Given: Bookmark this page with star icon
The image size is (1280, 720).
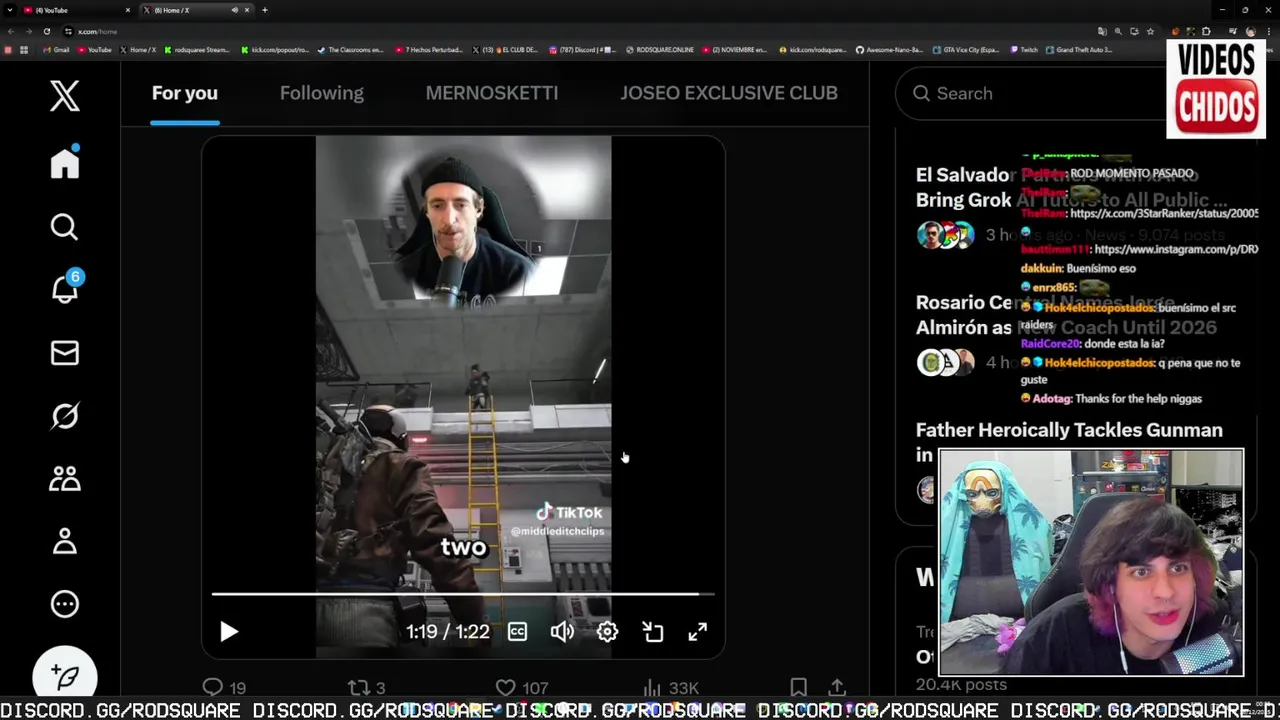Looking at the screenshot, I should 1150,32.
